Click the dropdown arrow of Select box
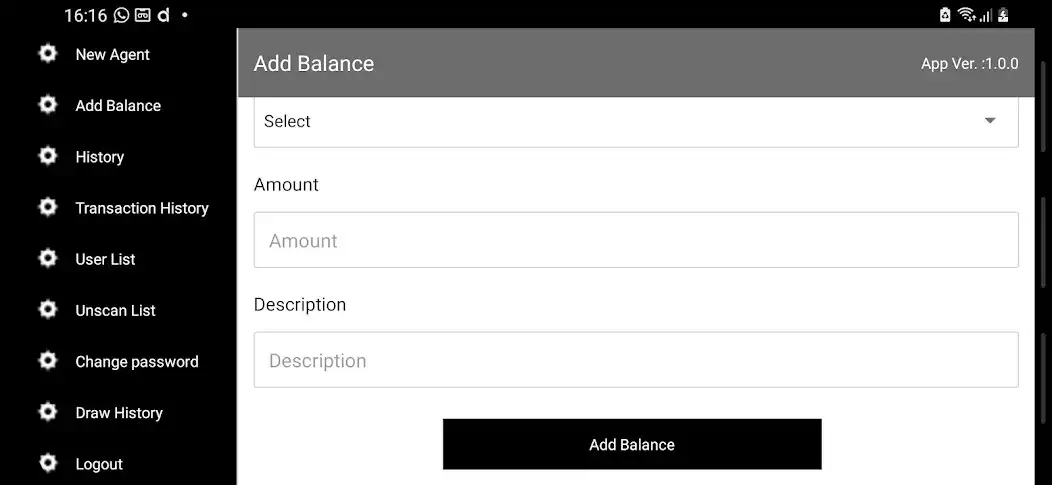The height and width of the screenshot is (485, 1052). [x=990, y=121]
